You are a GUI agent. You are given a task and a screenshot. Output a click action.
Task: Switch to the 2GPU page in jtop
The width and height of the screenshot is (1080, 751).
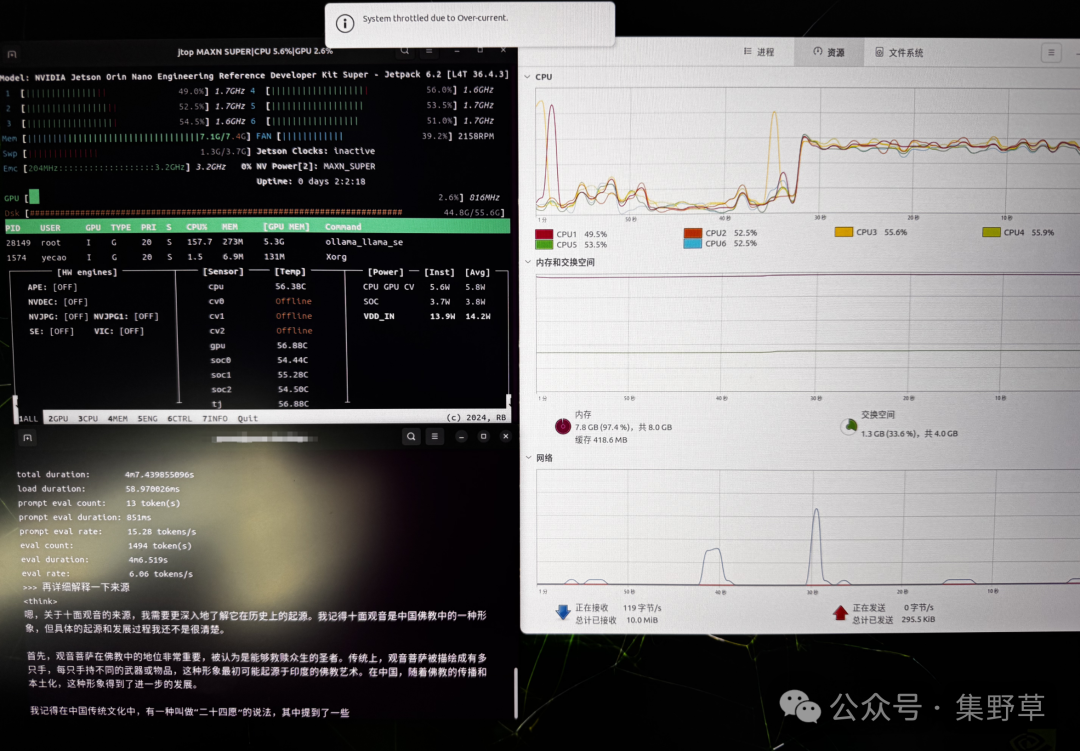[58, 418]
